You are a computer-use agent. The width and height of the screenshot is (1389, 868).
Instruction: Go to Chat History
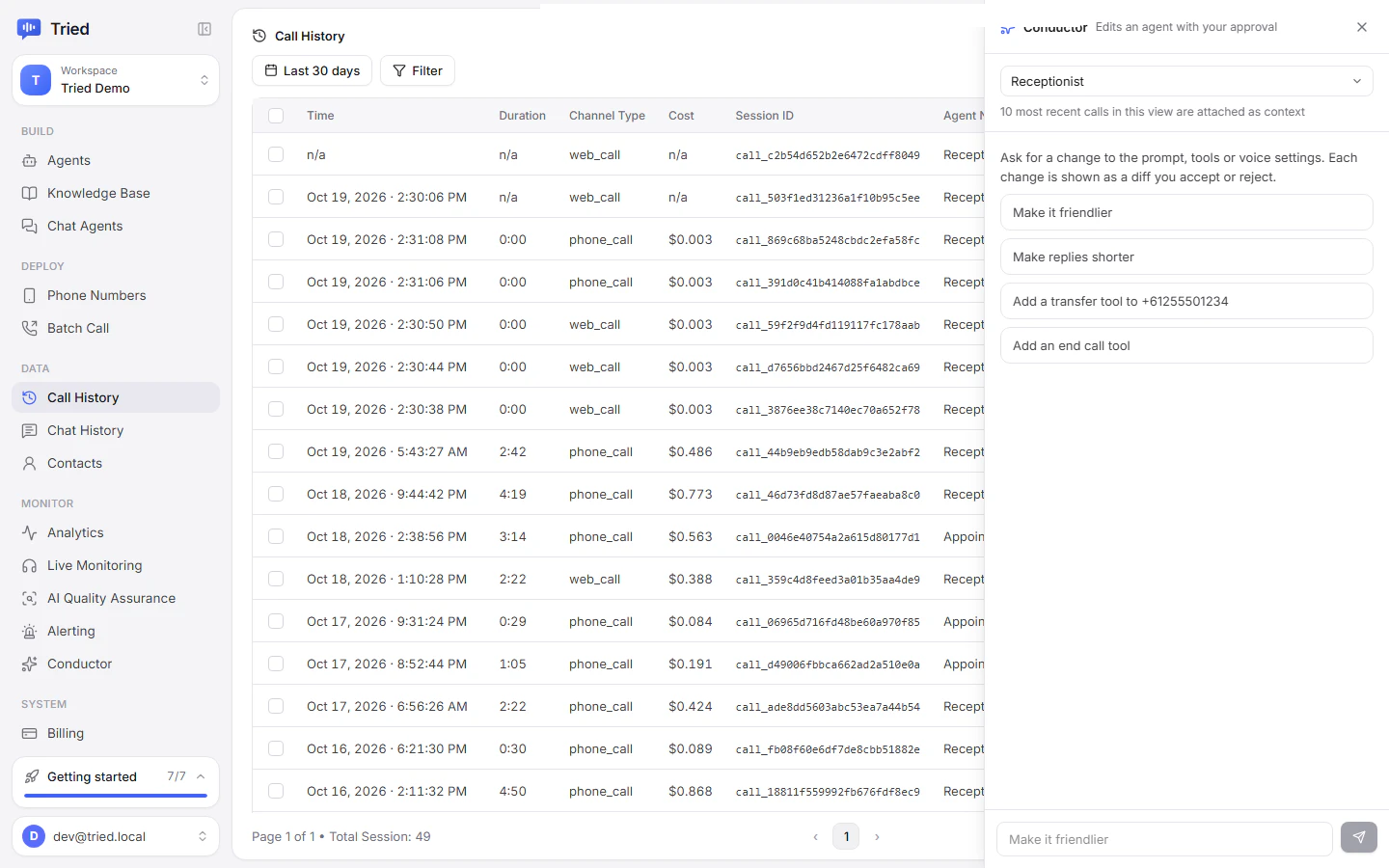coord(116,430)
